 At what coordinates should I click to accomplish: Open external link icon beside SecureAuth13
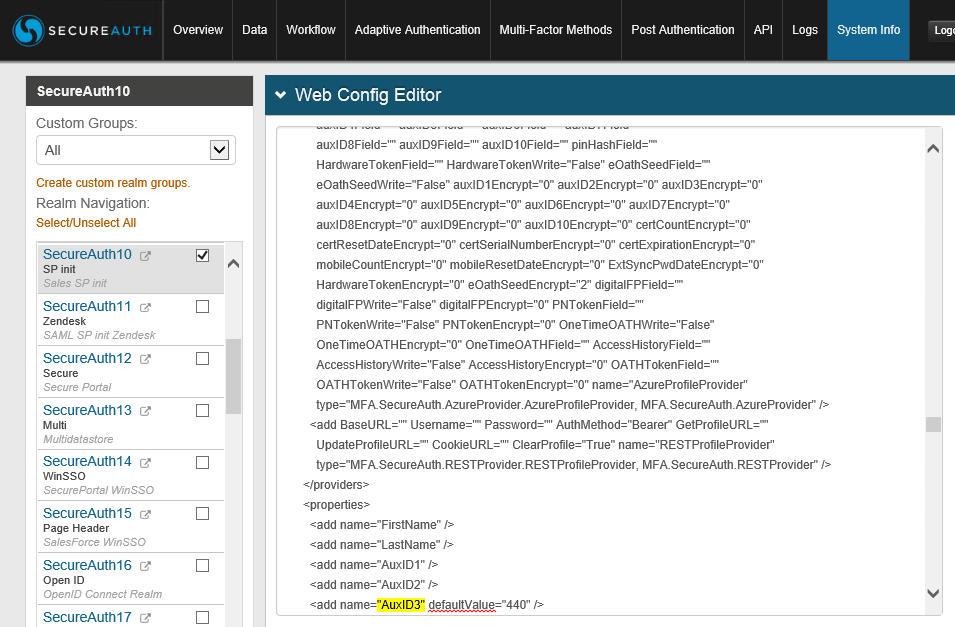coord(146,411)
